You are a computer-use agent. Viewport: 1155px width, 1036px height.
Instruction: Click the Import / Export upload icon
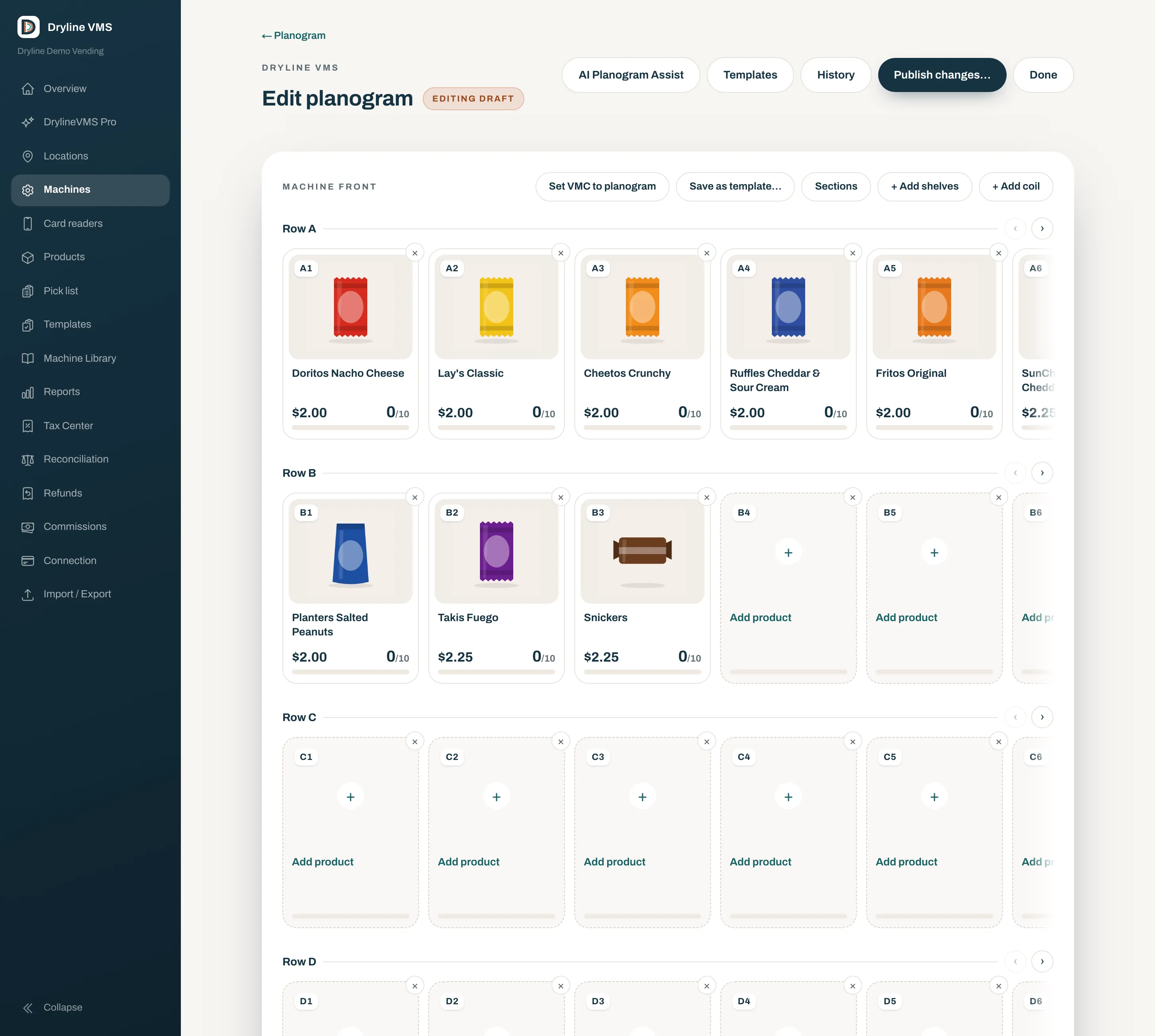[27, 594]
